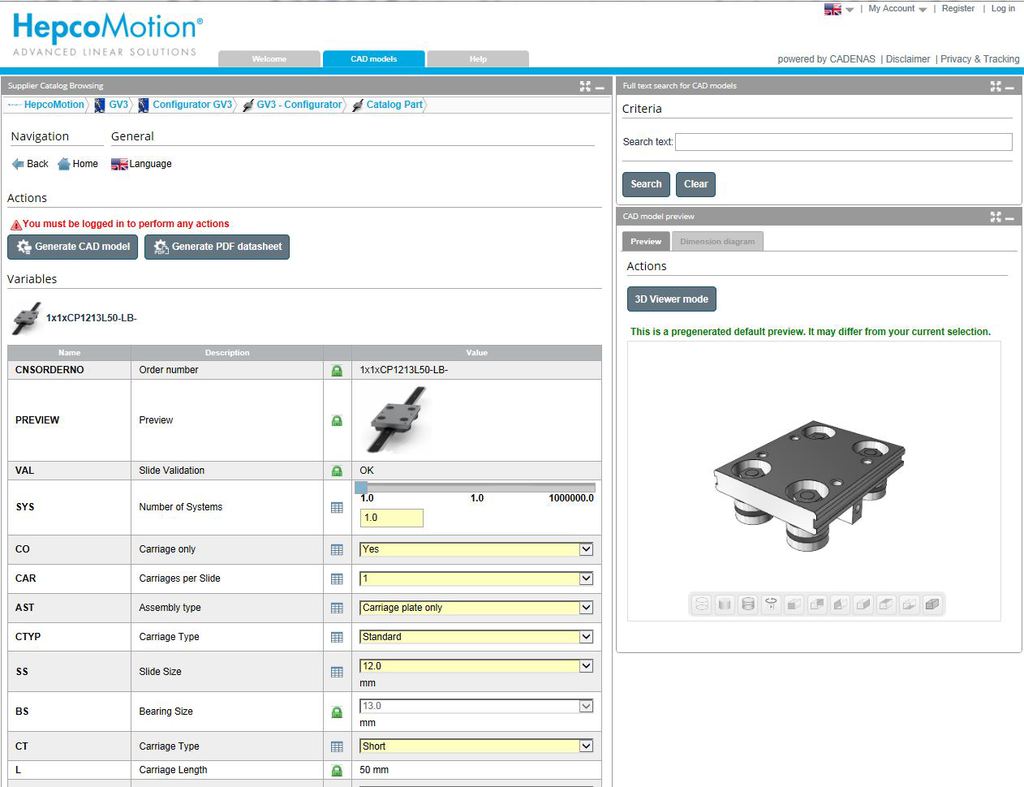
Task: Switch to the Dimension diagram tab
Action: coord(717,242)
